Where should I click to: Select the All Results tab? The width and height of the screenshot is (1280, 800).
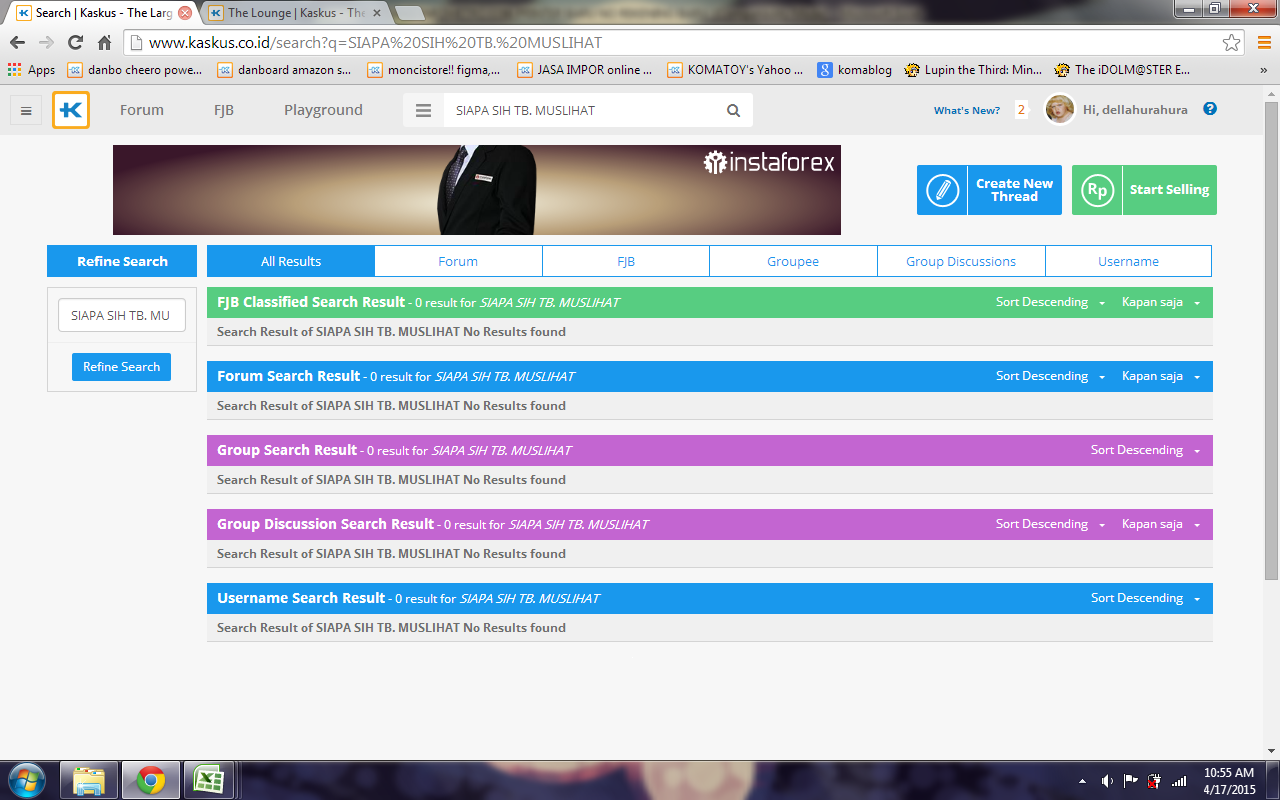(291, 261)
